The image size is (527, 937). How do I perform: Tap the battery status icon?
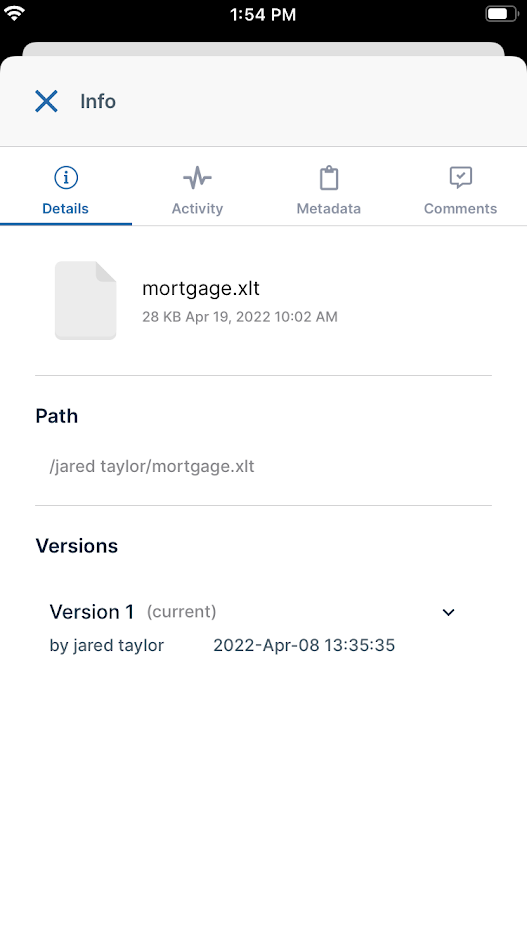501,14
